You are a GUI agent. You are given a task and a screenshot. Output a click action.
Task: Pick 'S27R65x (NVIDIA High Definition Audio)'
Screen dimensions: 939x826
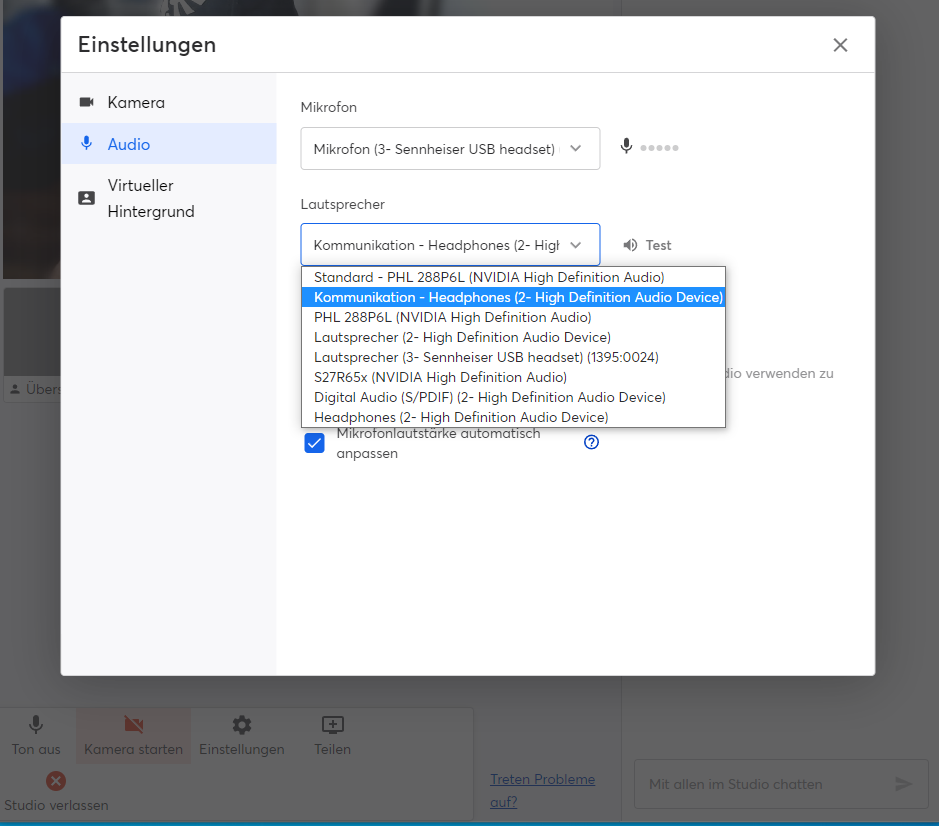(440, 377)
